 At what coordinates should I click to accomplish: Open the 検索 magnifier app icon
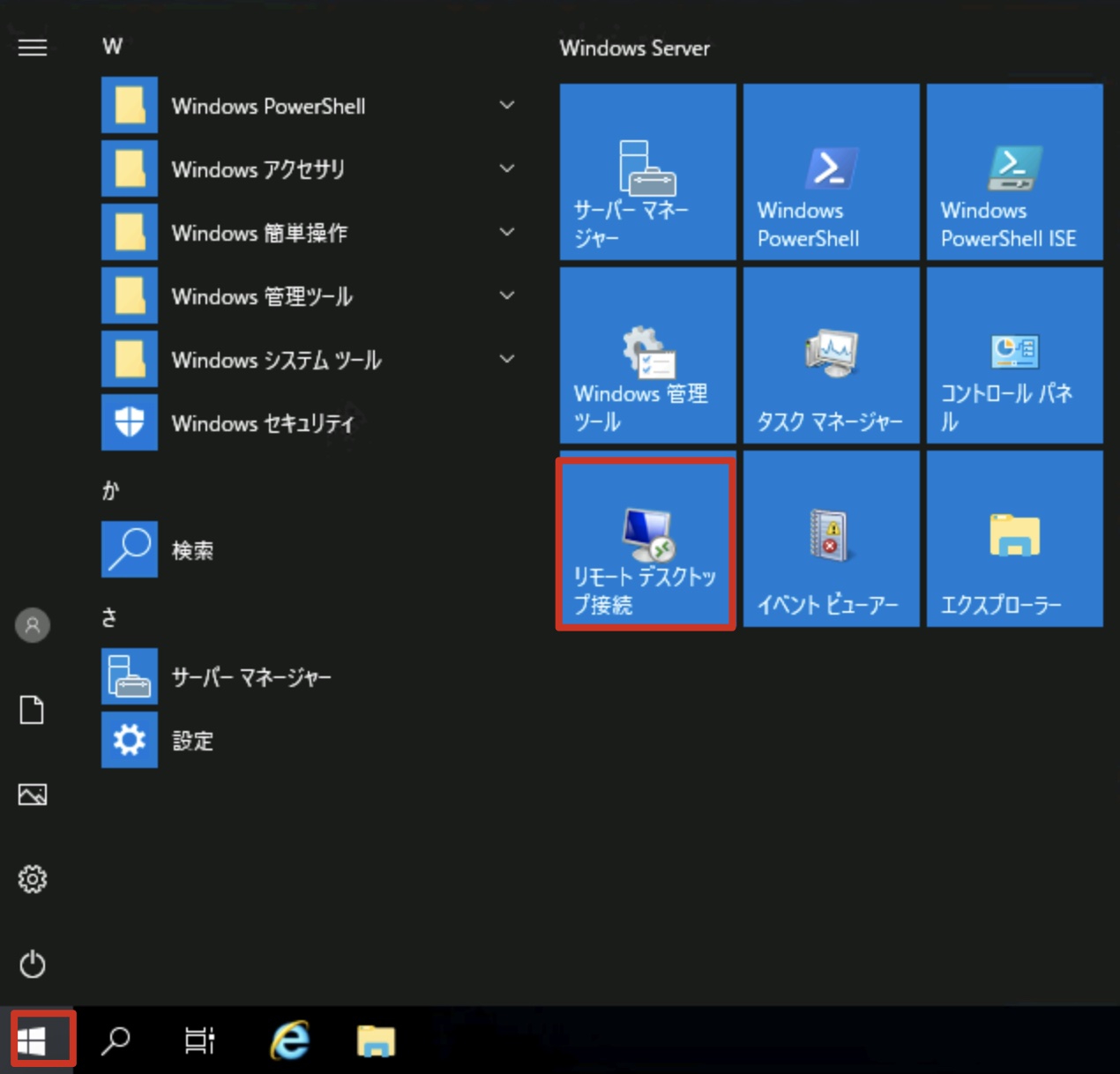click(x=130, y=549)
